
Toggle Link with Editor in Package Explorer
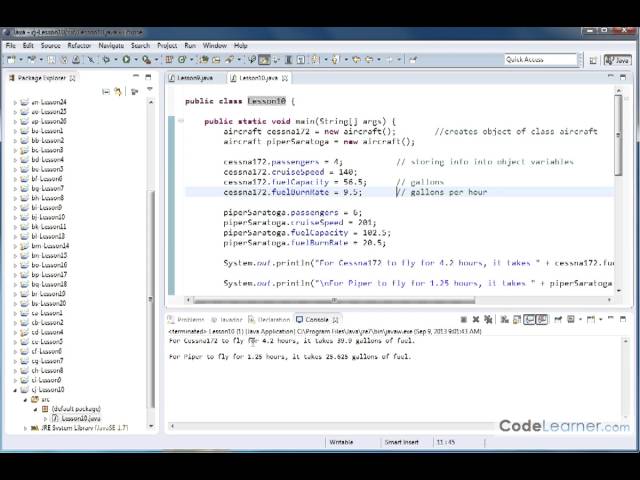[118, 91]
